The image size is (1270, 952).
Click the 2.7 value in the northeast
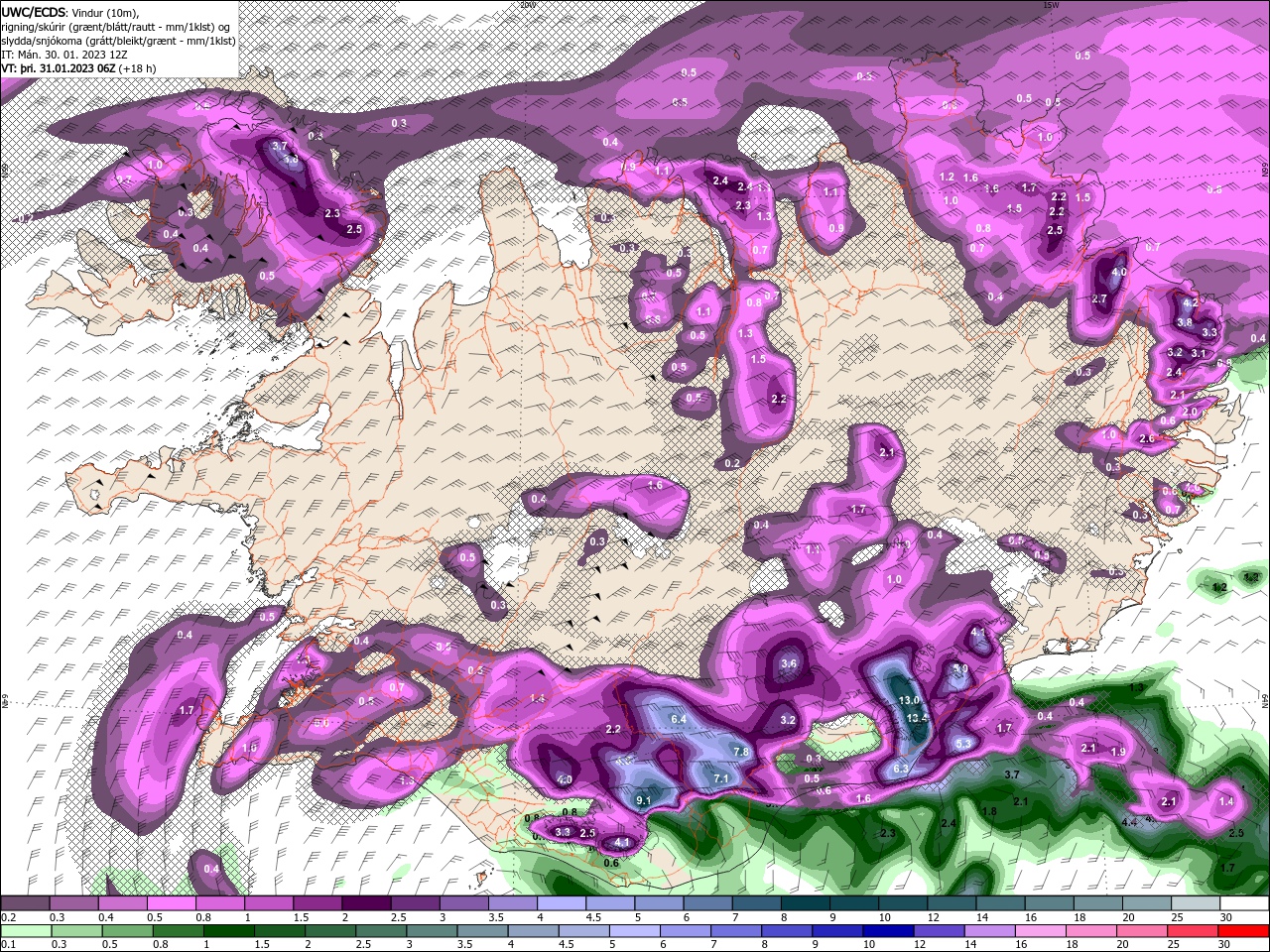(1099, 298)
